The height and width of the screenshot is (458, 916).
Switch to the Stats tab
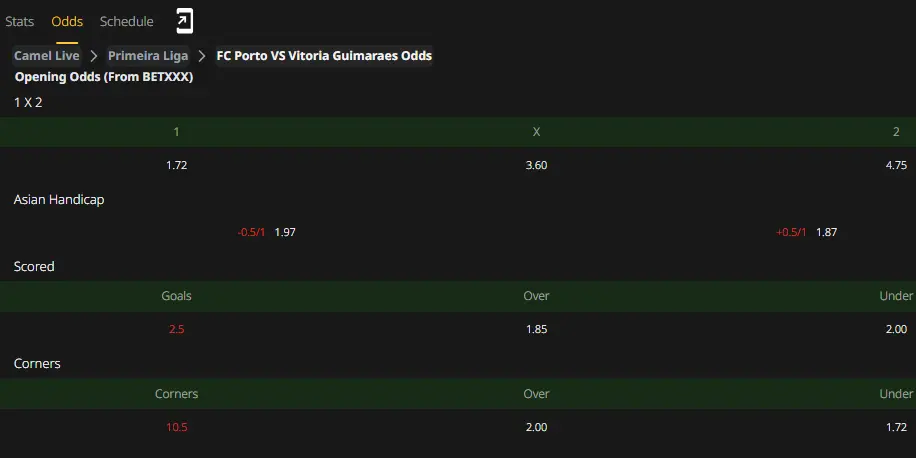[20, 22]
